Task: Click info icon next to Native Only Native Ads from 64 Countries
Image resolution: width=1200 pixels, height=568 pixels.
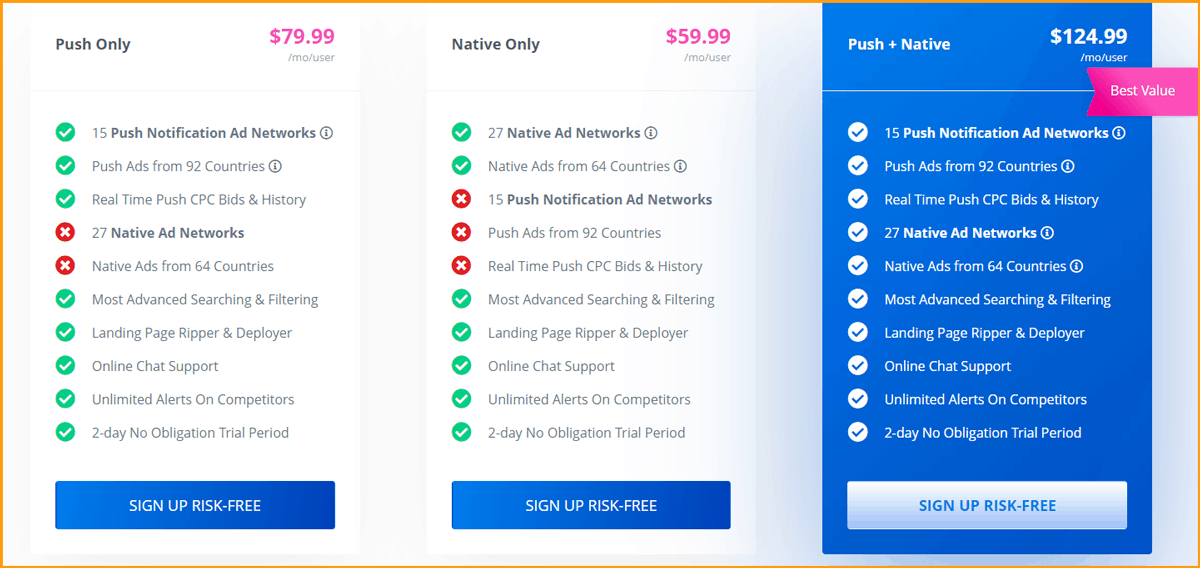Action: [680, 166]
